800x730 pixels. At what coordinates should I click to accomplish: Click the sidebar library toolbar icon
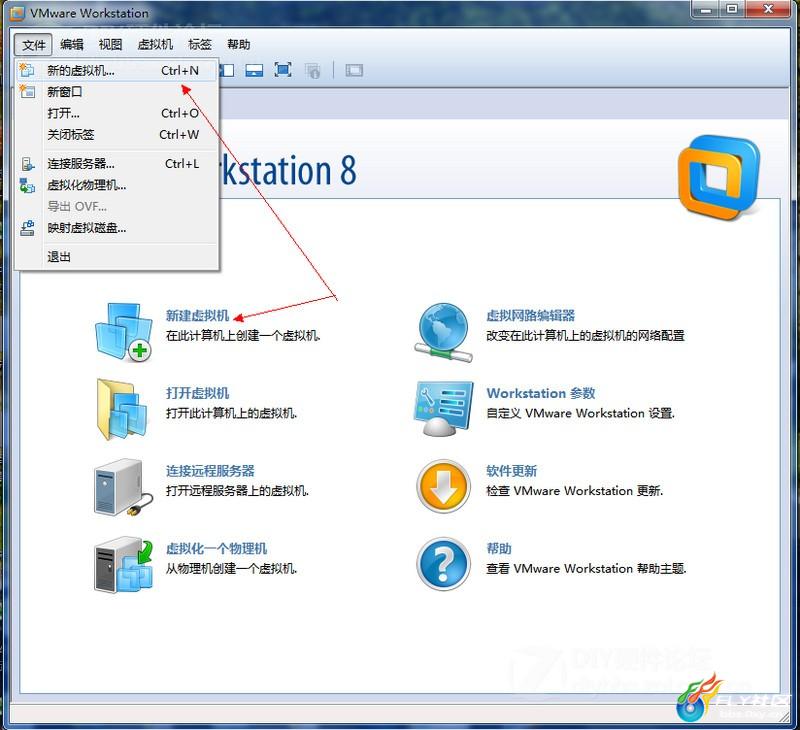pos(227,70)
